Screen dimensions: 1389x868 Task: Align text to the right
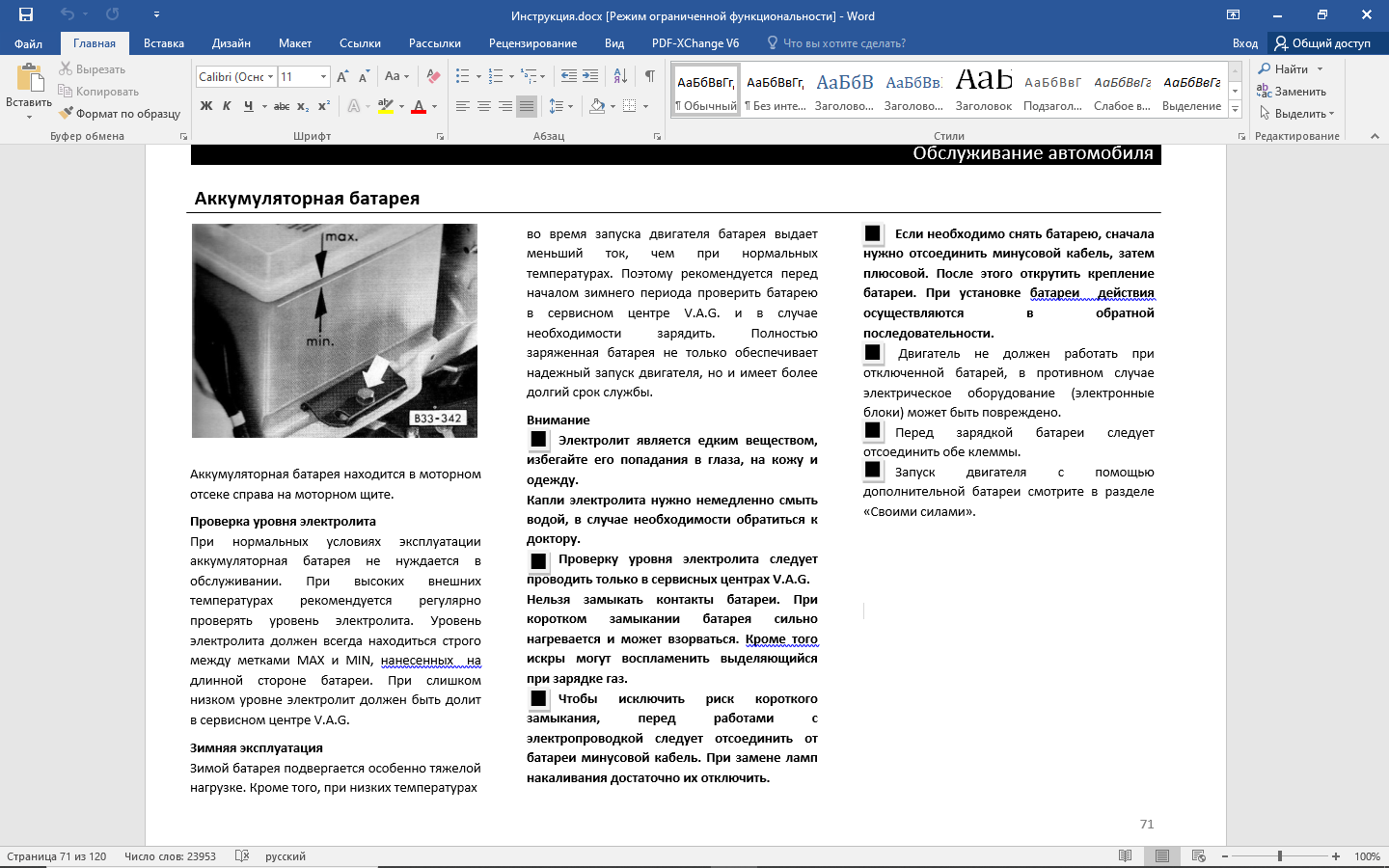point(505,106)
